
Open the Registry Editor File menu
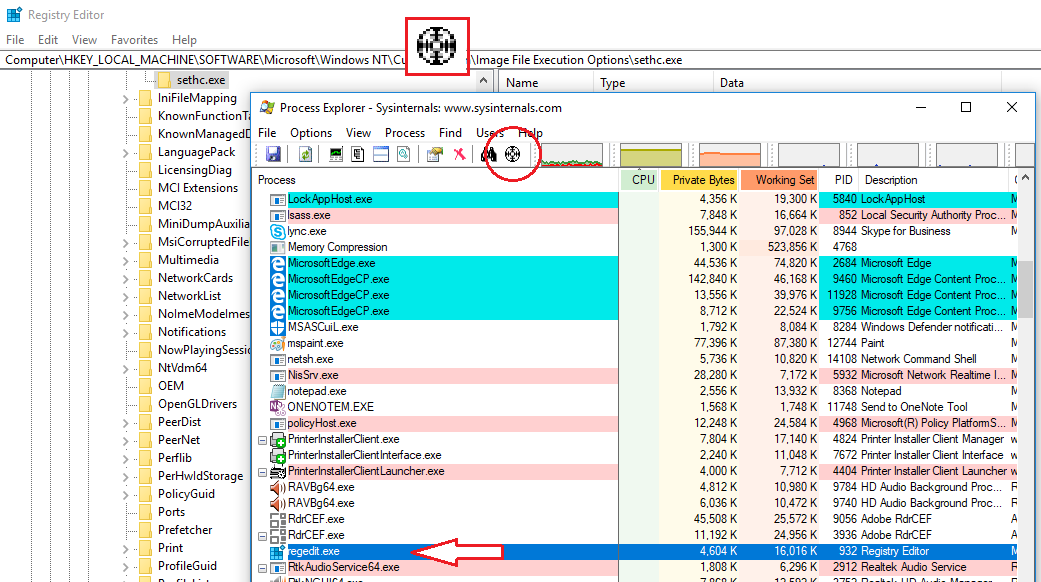coord(15,40)
